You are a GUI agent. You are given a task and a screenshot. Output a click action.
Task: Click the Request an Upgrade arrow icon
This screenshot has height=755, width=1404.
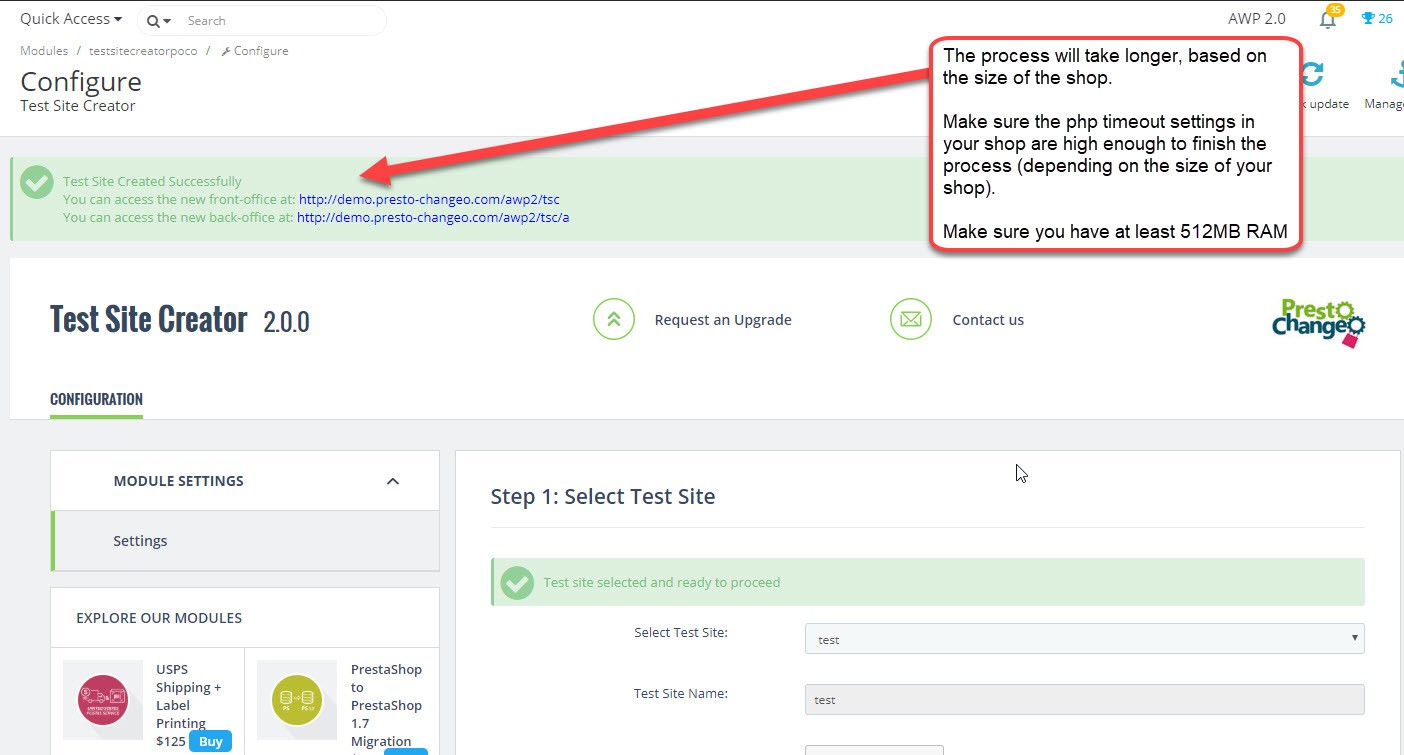[613, 320]
